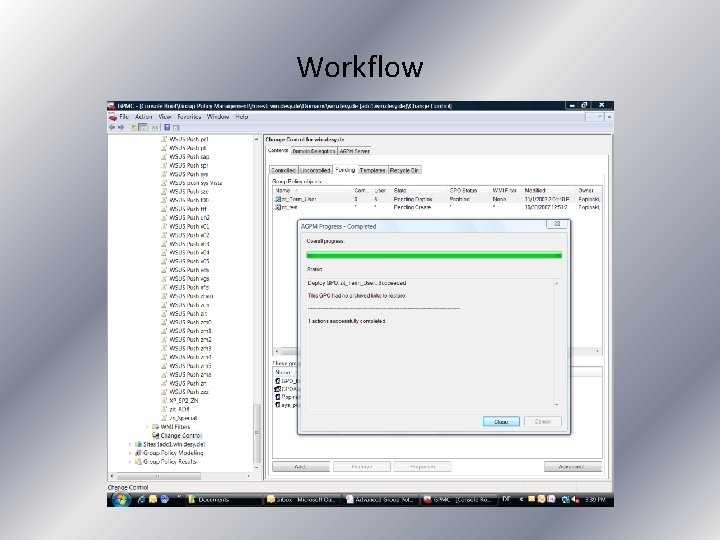Switch to the Templates tab

372,170
